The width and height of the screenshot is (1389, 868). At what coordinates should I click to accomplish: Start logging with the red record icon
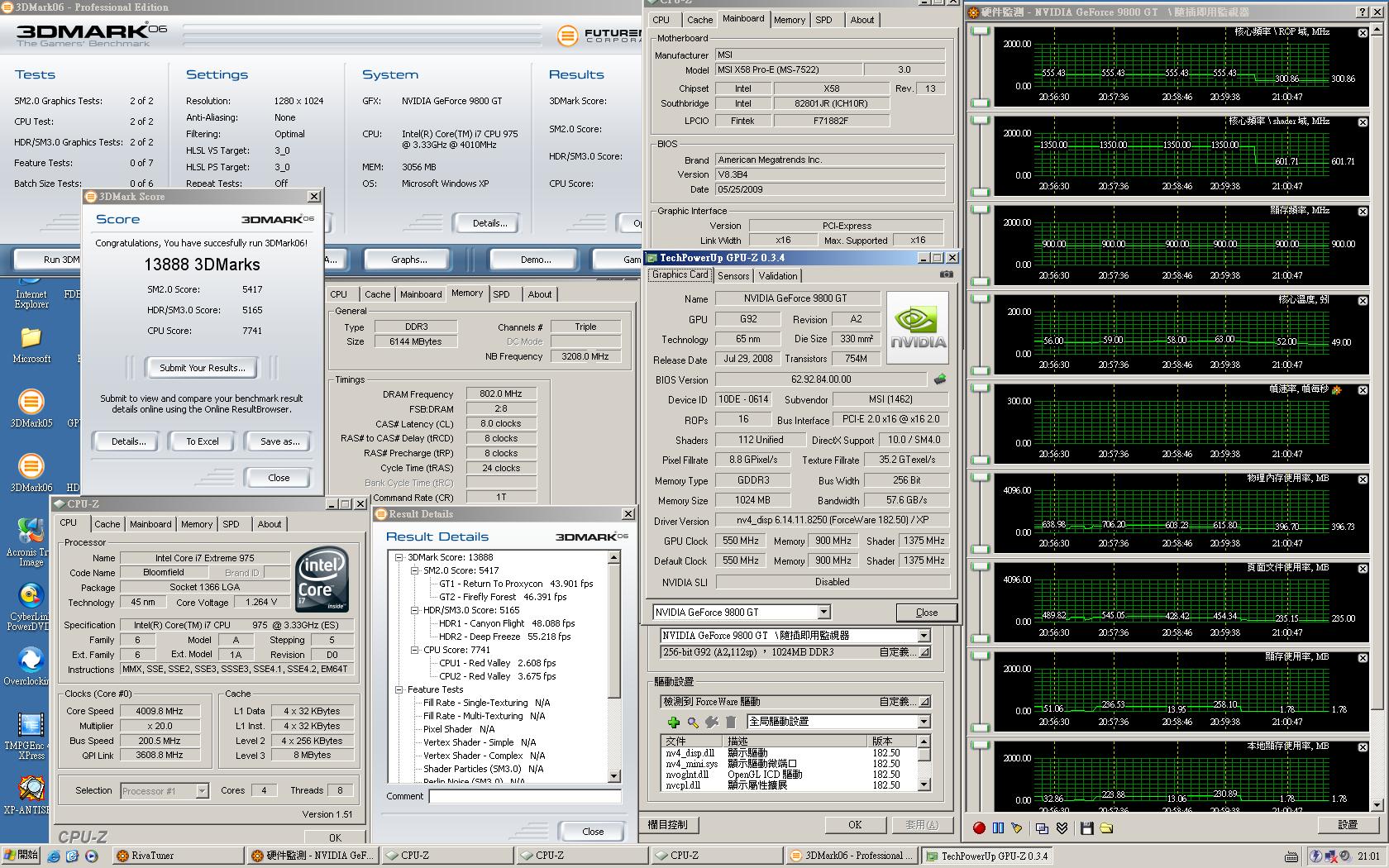click(979, 827)
